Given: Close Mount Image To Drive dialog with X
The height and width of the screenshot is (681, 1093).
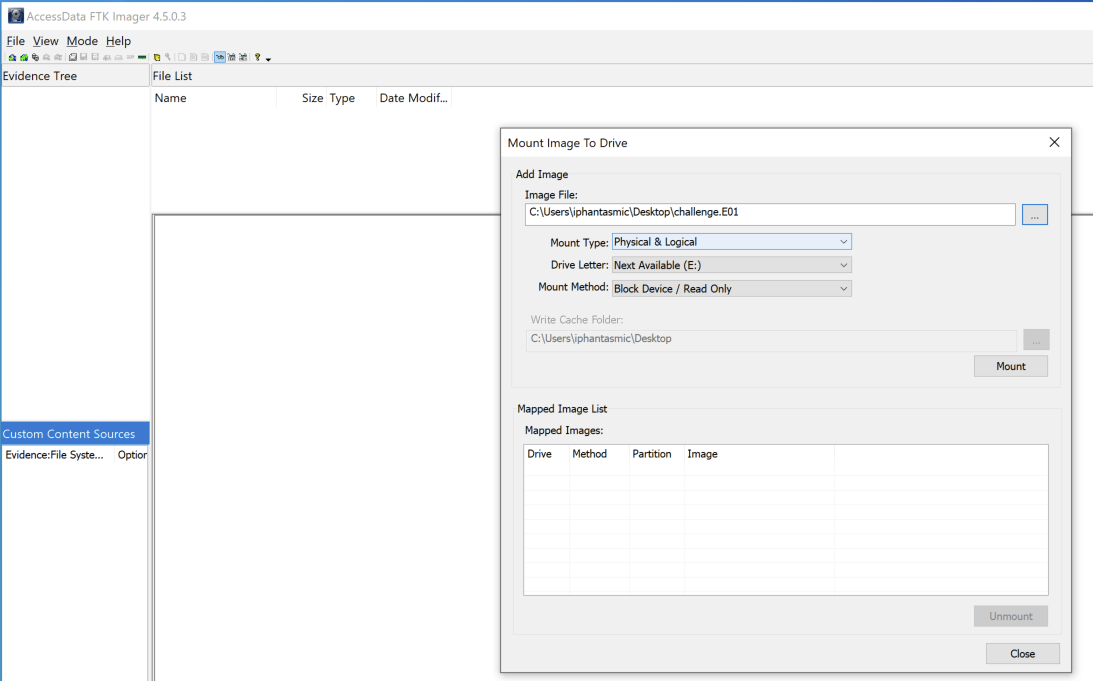Looking at the screenshot, I should tap(1054, 142).
